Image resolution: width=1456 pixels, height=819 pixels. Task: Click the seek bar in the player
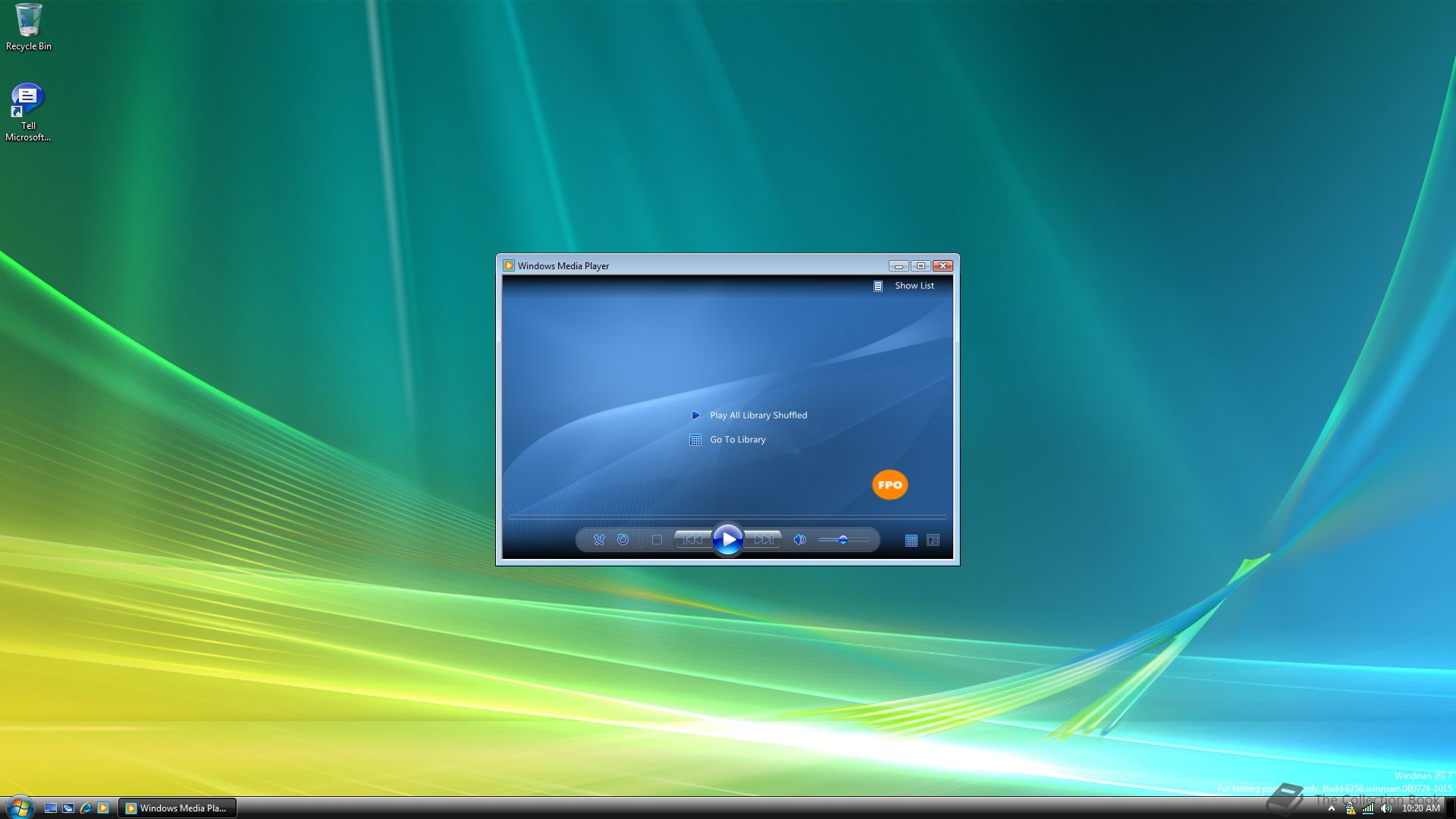(728, 517)
